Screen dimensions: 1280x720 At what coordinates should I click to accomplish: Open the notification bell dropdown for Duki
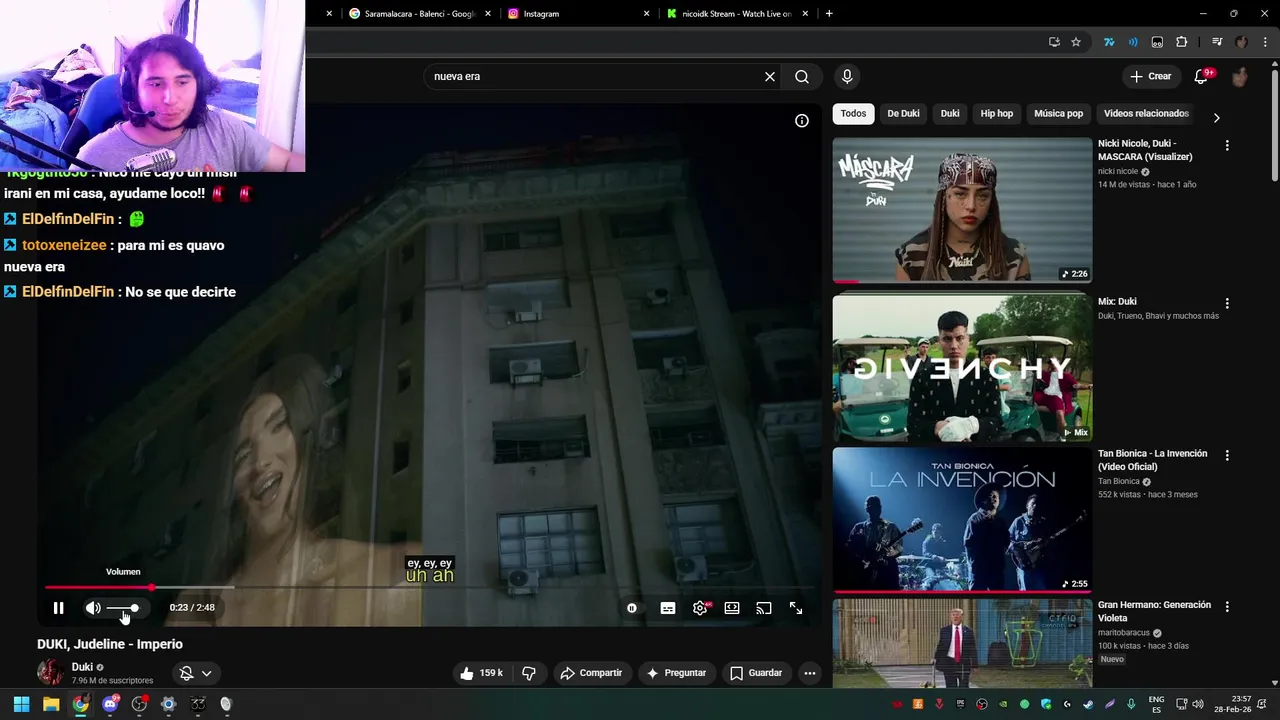195,673
